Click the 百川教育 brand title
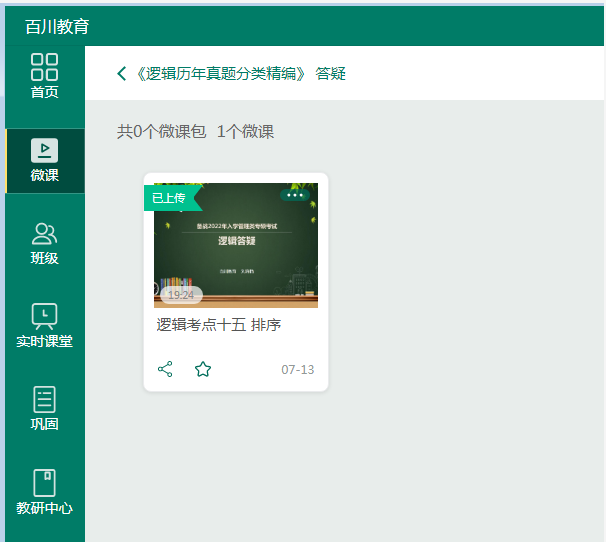Viewport: 606px width, 542px height. pos(58,27)
